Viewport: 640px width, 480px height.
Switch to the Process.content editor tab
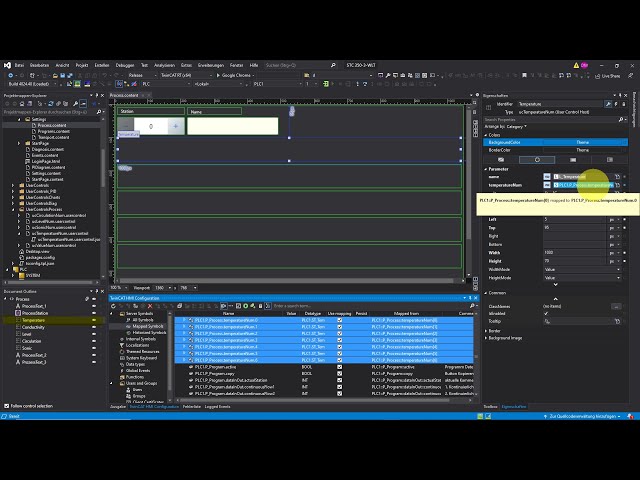124,95
